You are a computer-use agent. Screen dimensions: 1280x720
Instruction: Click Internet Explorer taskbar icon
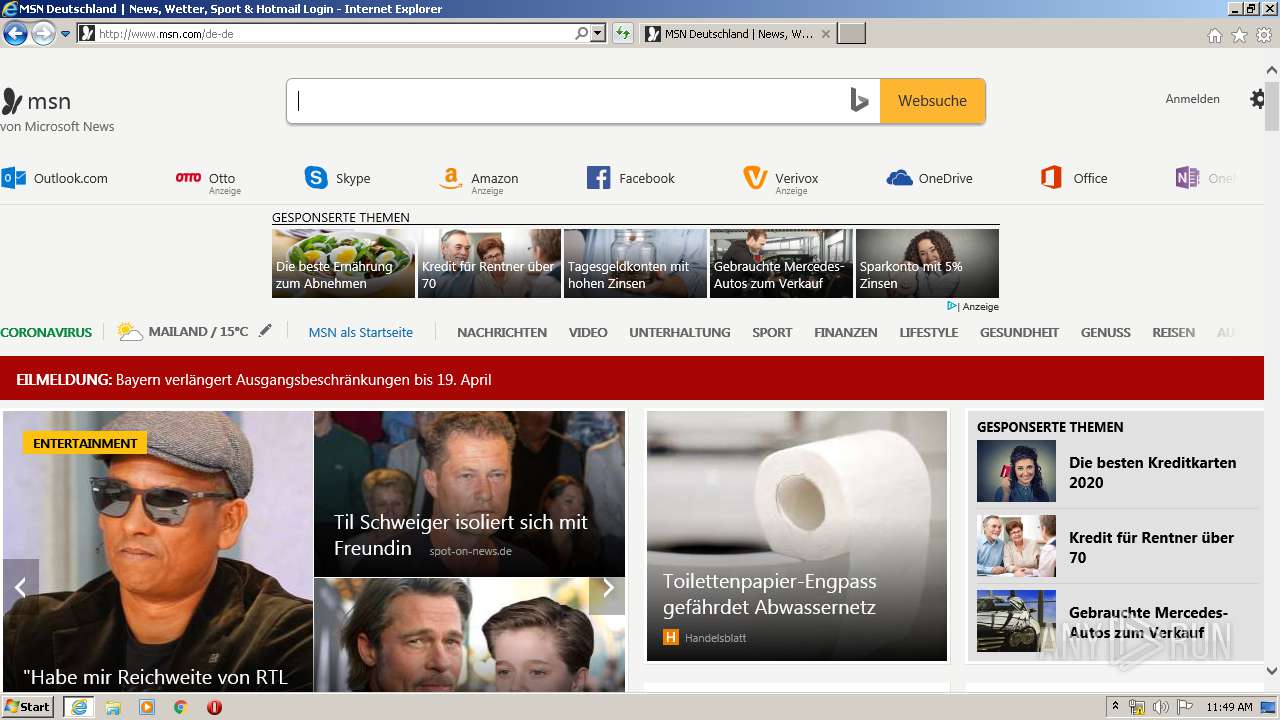click(x=79, y=707)
